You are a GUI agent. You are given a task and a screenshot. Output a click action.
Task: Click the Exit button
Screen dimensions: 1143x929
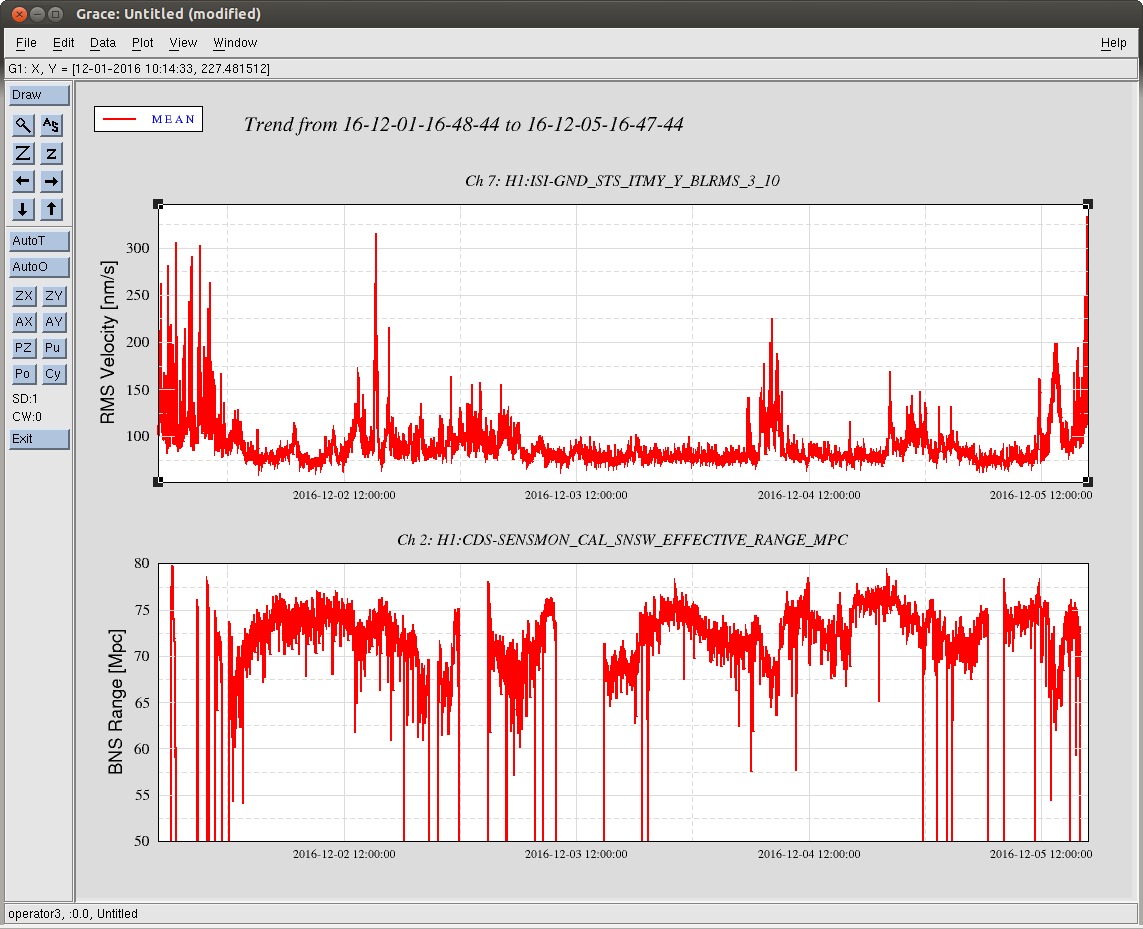(39, 439)
